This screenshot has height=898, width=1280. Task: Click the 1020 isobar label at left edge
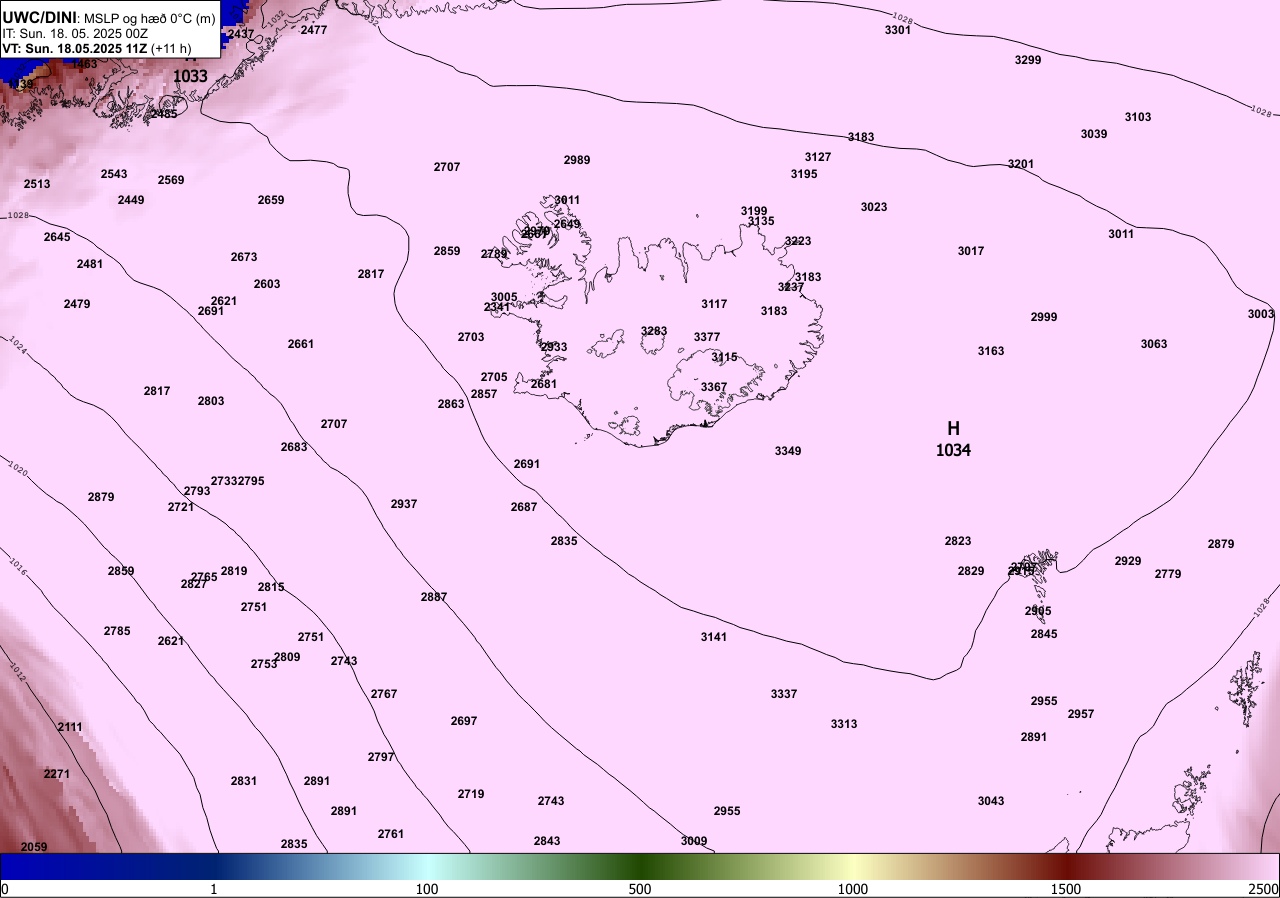click(17, 467)
